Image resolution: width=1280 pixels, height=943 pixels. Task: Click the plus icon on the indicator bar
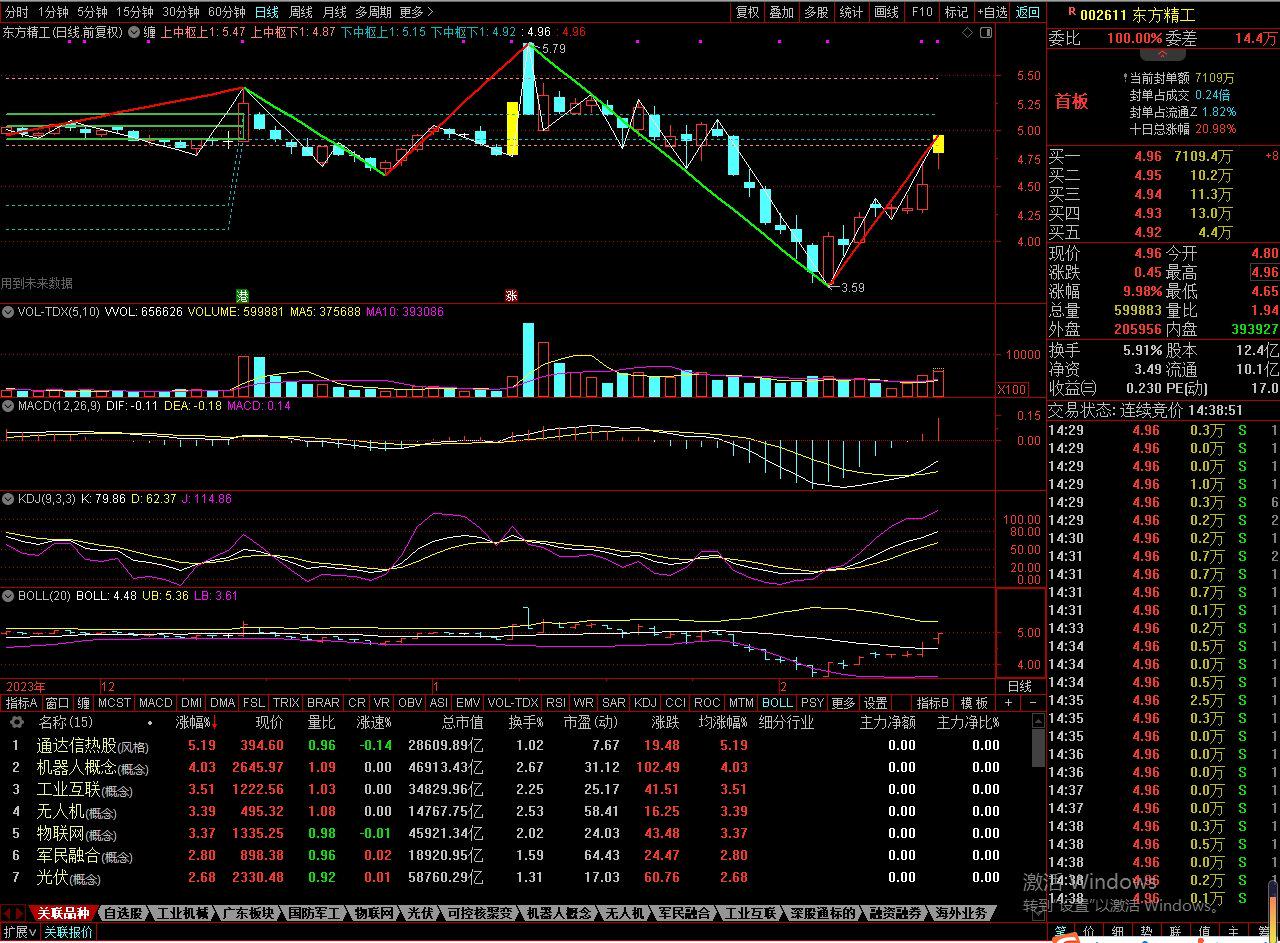(1009, 703)
